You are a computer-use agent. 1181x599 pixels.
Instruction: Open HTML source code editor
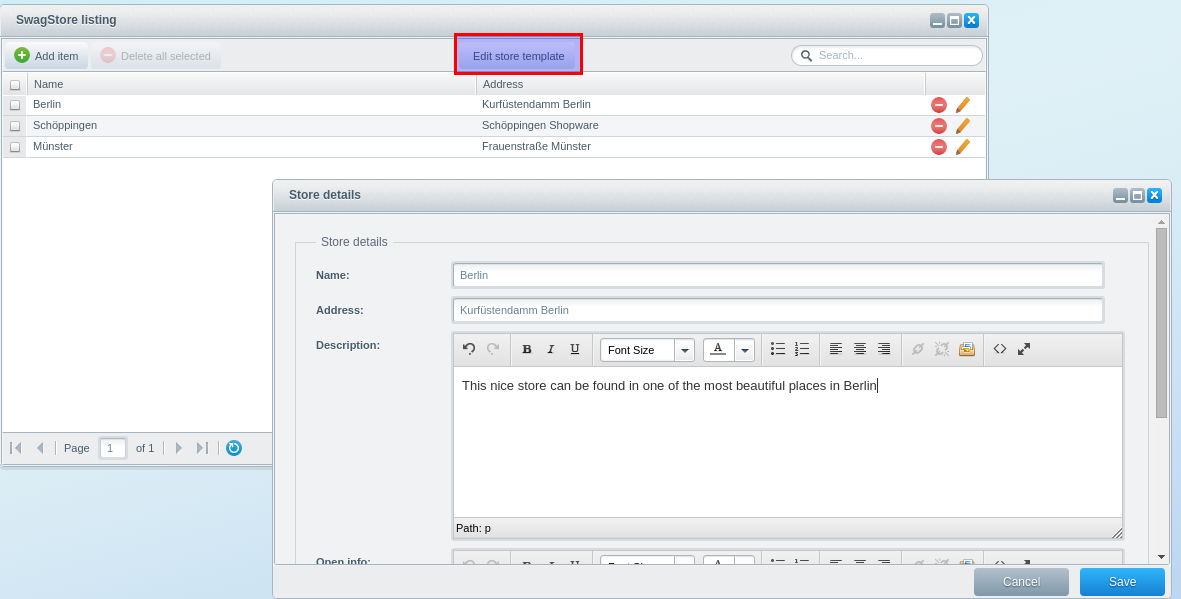tap(1000, 349)
